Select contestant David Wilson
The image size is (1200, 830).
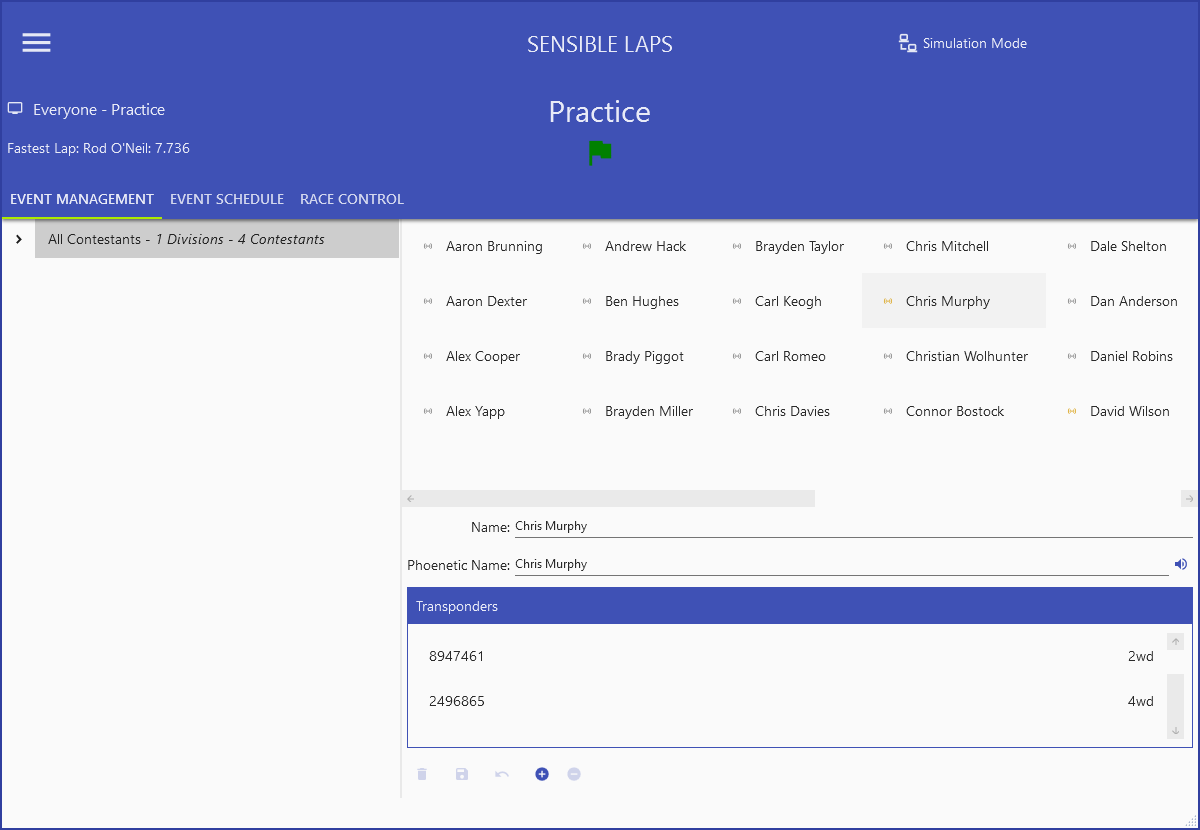pyautogui.click(x=1129, y=411)
